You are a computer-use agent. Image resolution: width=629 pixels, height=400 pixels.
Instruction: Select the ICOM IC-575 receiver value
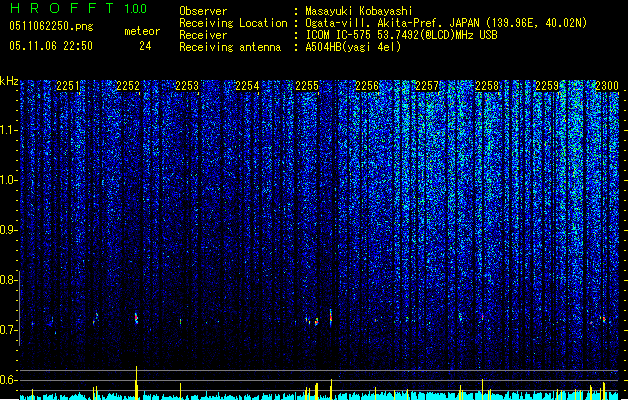[401, 35]
